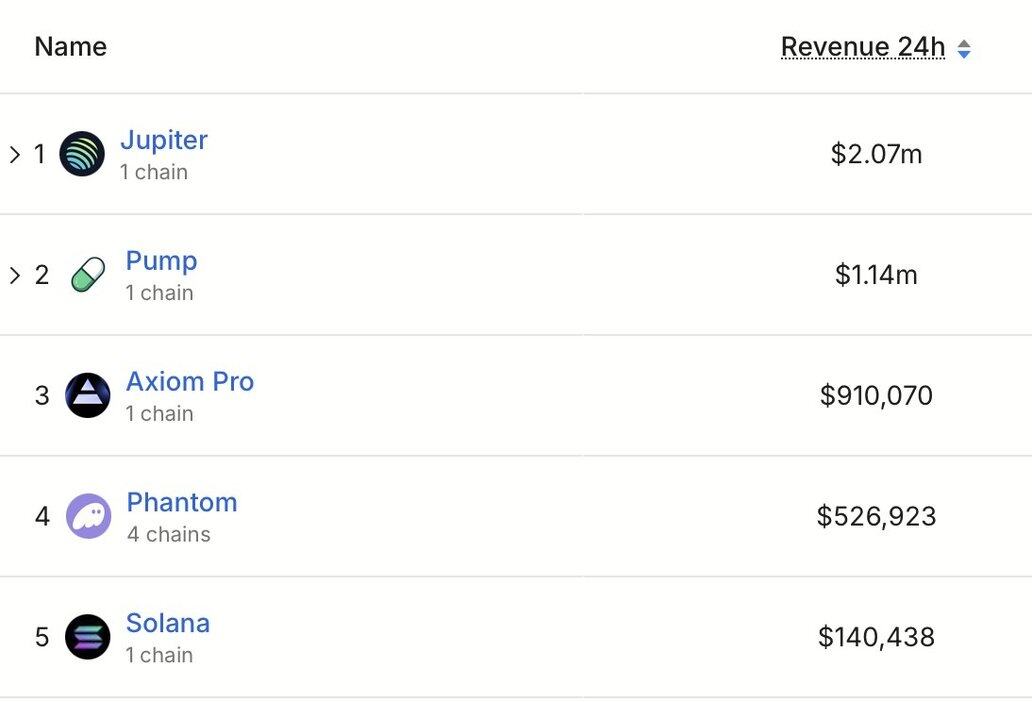Screen dimensions: 1032x702
Task: Expand the Jupiter row chevron
Action: [15, 154]
